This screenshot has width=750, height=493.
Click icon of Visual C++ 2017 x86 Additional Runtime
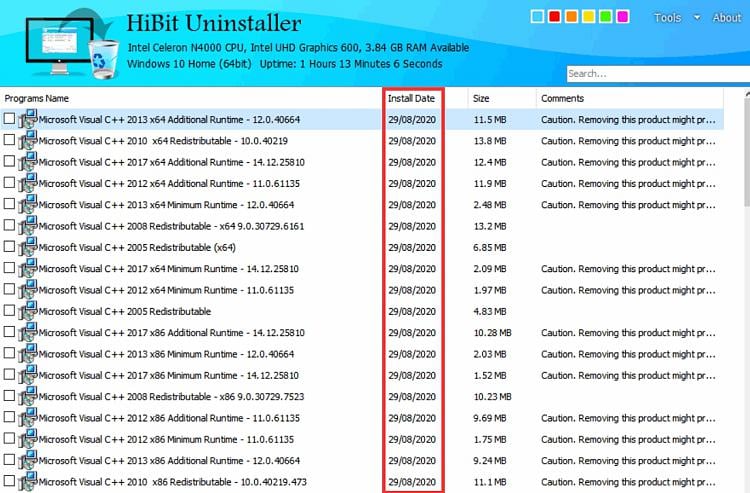coord(28,332)
